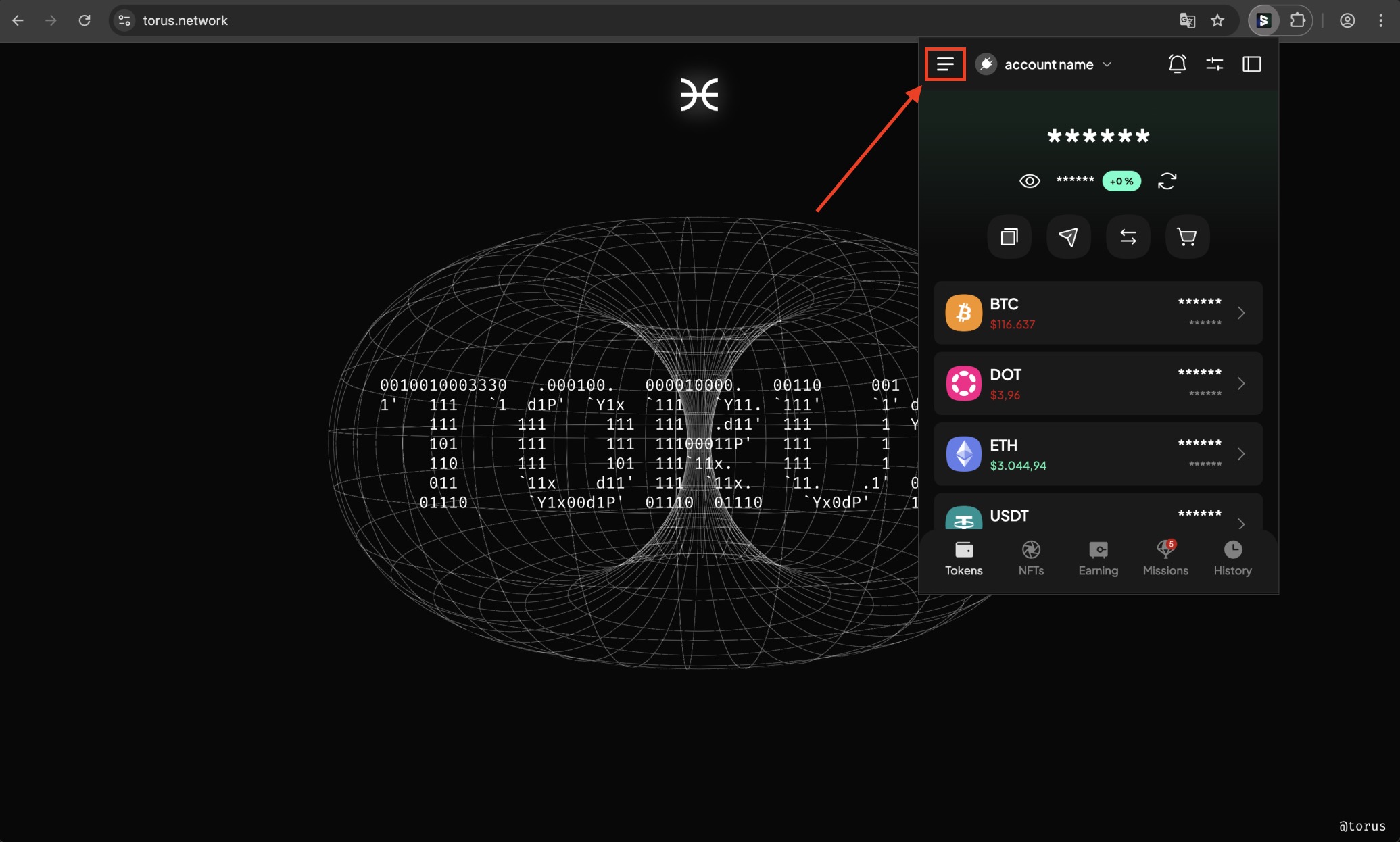Open the notifications bell
The image size is (1400, 842).
(1178, 64)
